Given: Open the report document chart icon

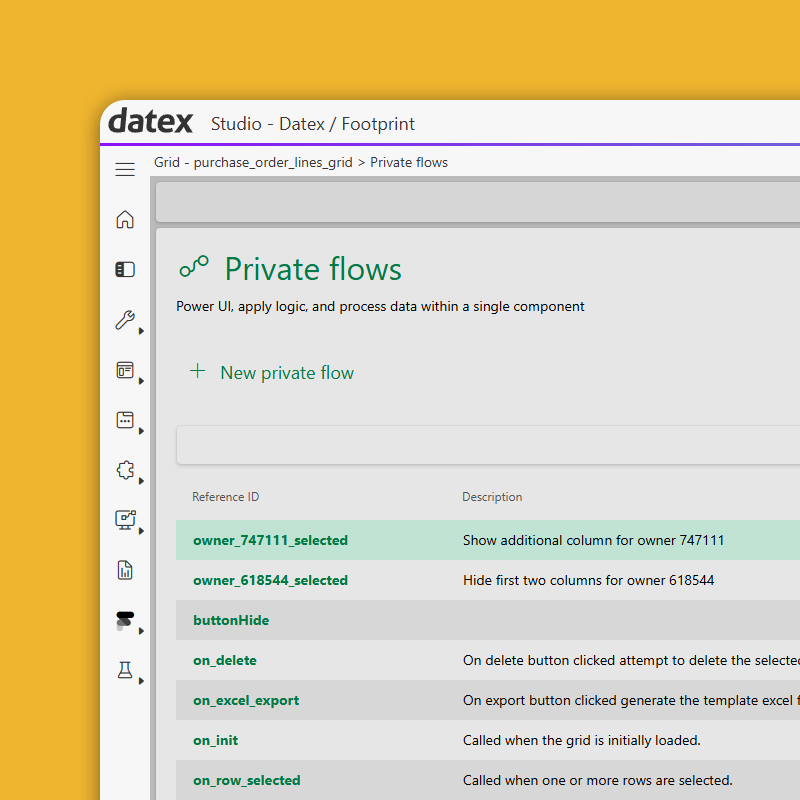Looking at the screenshot, I should (x=125, y=570).
